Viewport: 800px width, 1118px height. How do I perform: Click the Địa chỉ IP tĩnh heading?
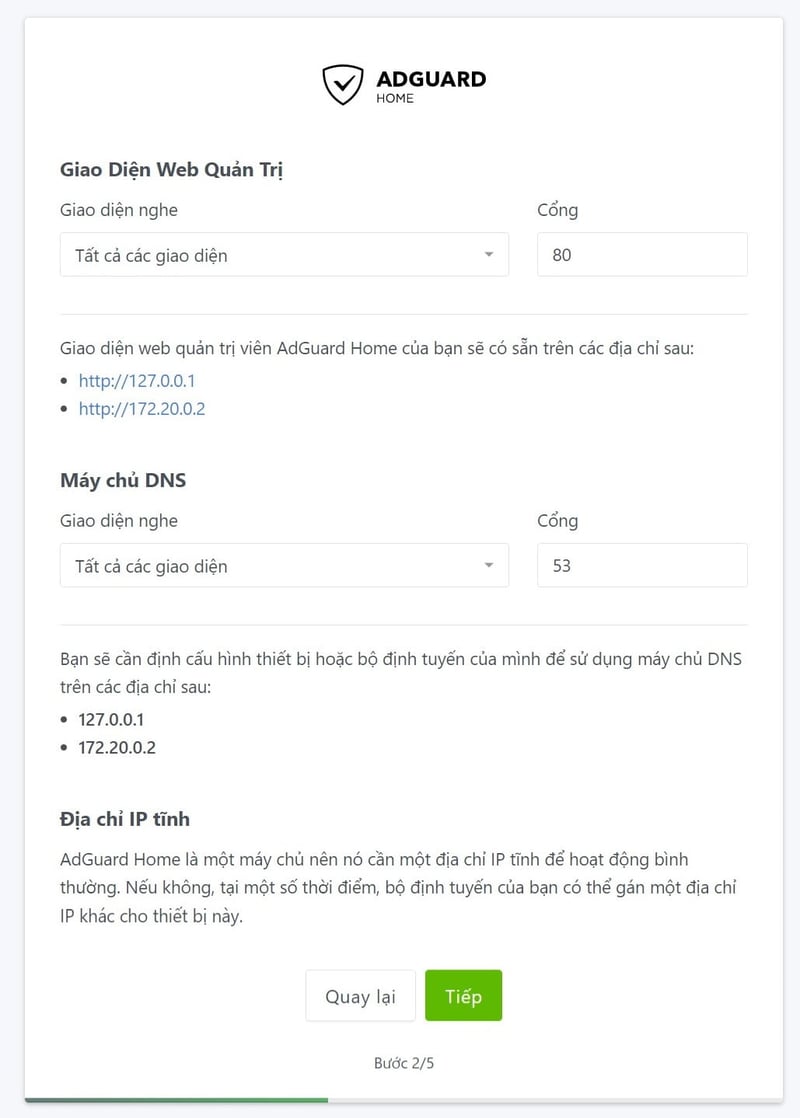[125, 819]
